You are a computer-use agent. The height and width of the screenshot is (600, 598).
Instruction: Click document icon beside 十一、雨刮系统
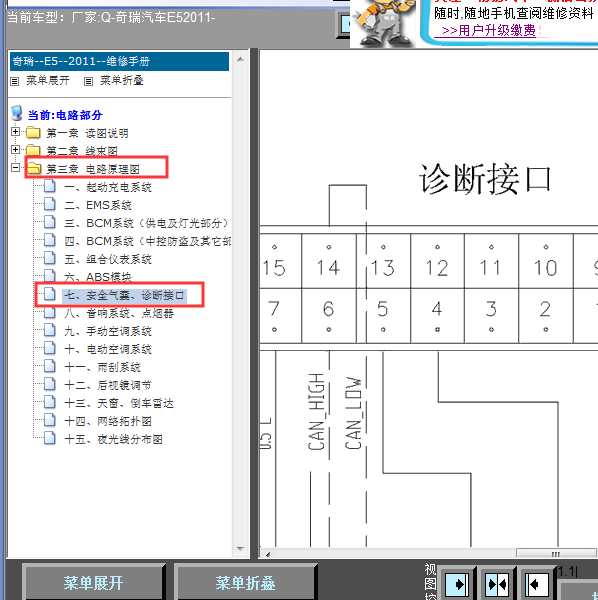click(49, 367)
